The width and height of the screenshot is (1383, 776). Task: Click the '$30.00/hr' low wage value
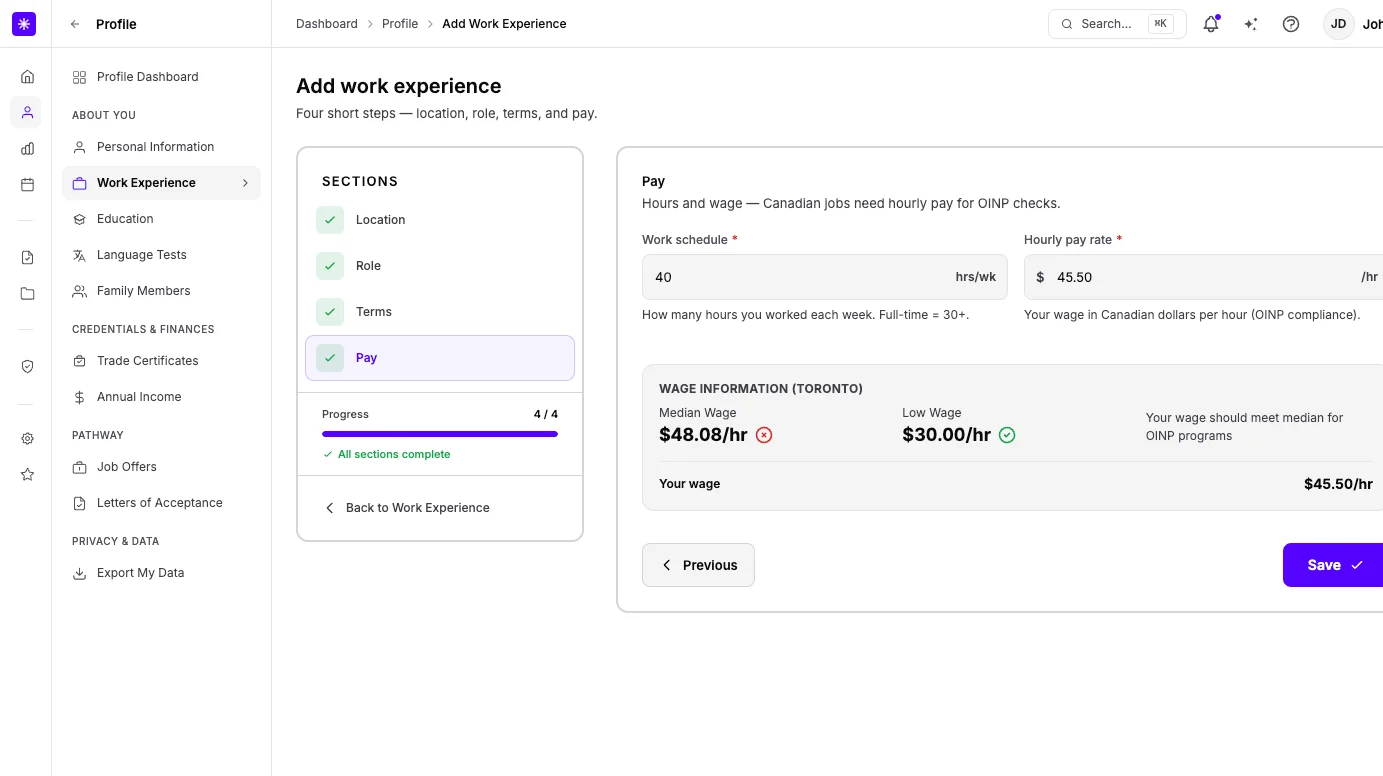[x=946, y=435]
